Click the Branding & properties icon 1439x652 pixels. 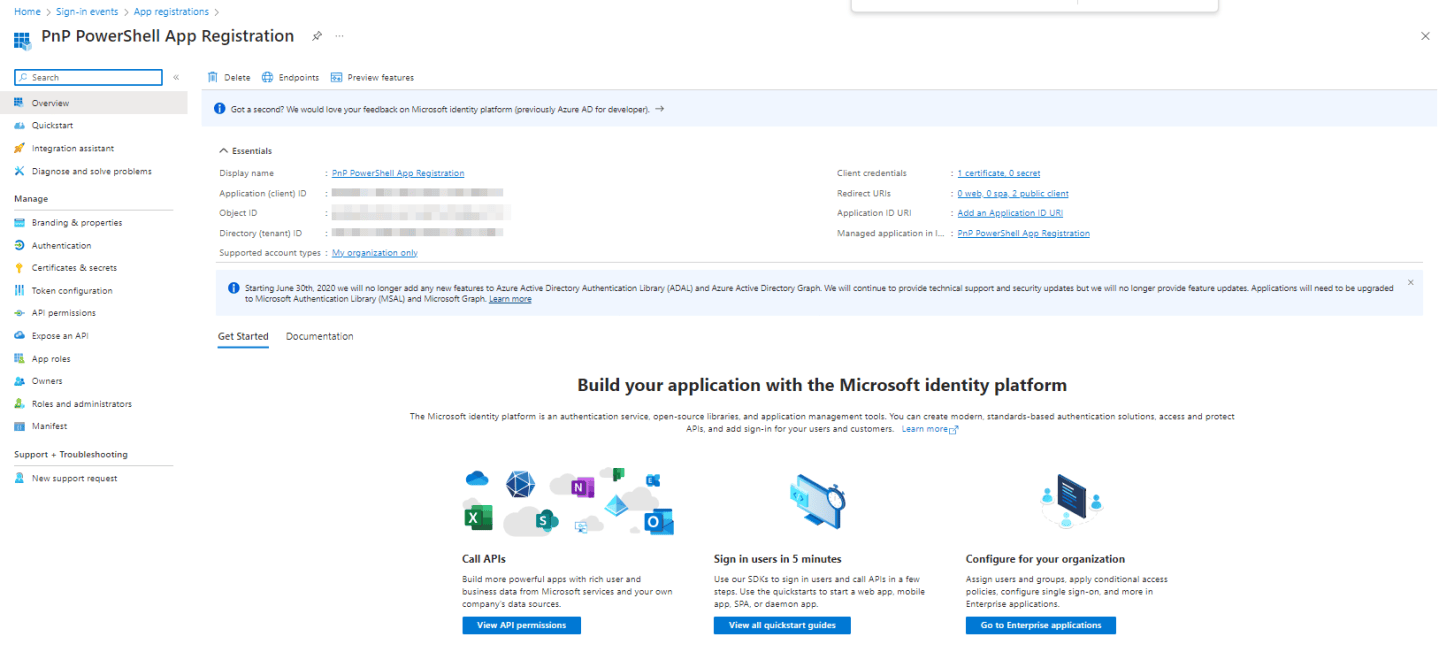point(19,223)
